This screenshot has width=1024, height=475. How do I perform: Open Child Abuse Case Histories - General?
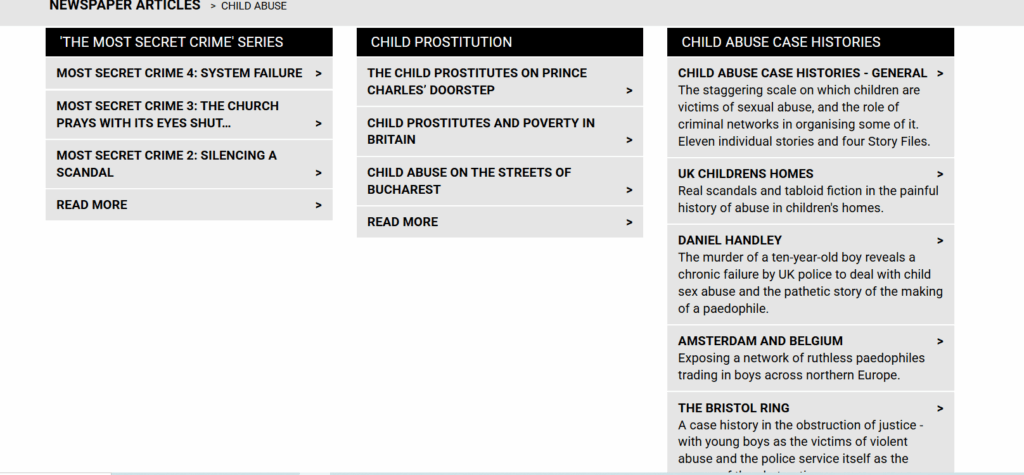(x=802, y=73)
